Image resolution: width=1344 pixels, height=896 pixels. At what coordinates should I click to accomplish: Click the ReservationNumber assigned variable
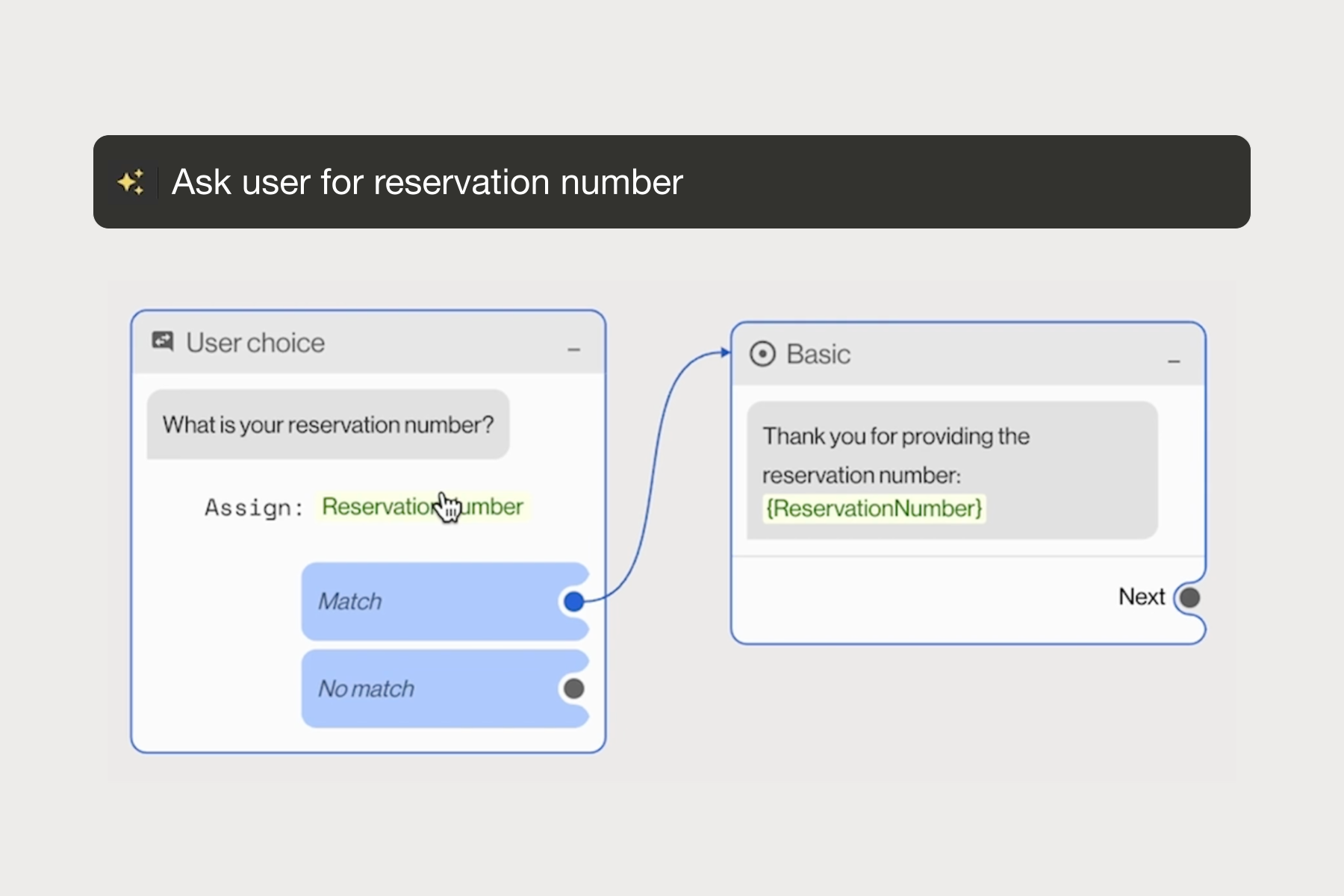click(423, 506)
